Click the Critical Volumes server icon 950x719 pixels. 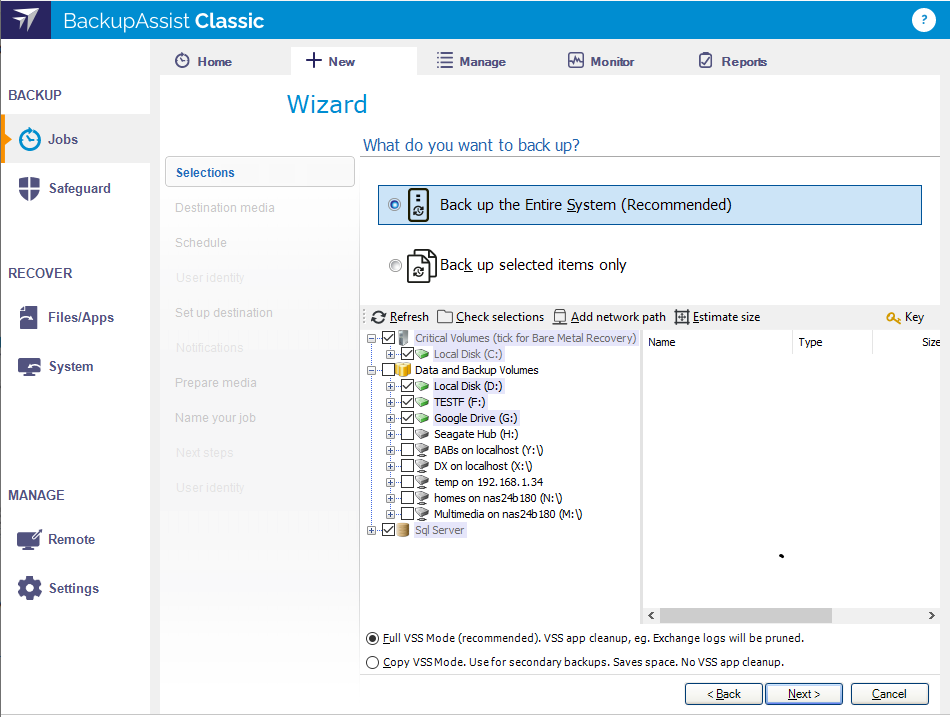point(403,338)
